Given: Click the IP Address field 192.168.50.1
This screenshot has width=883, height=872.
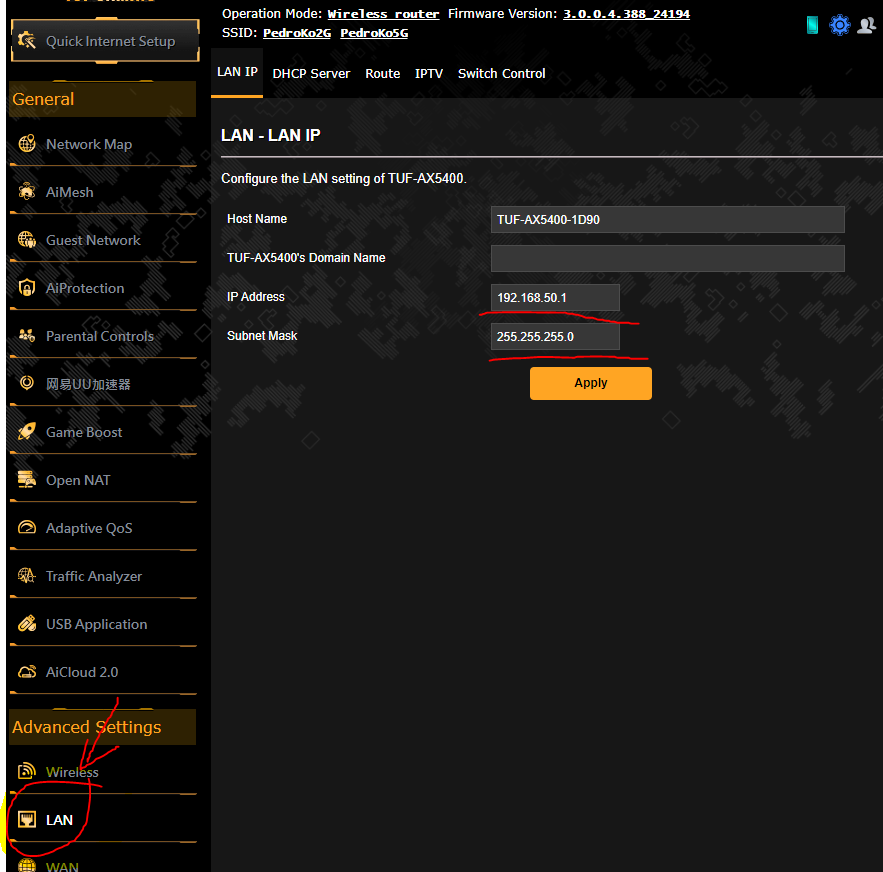Looking at the screenshot, I should [x=555, y=297].
